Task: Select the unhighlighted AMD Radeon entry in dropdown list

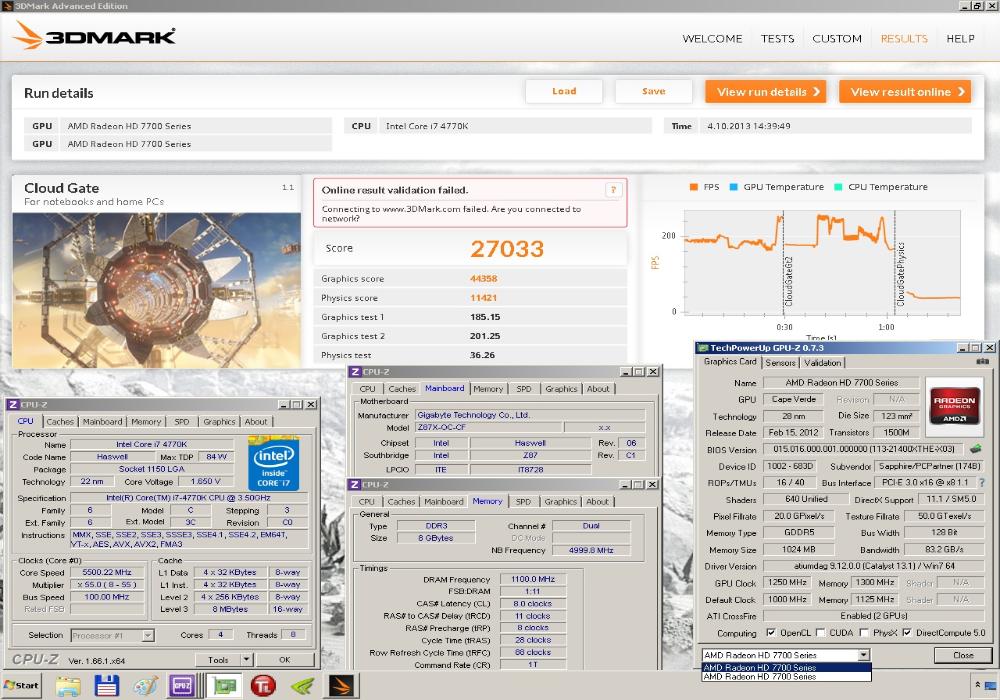Action: pyautogui.click(x=786, y=676)
